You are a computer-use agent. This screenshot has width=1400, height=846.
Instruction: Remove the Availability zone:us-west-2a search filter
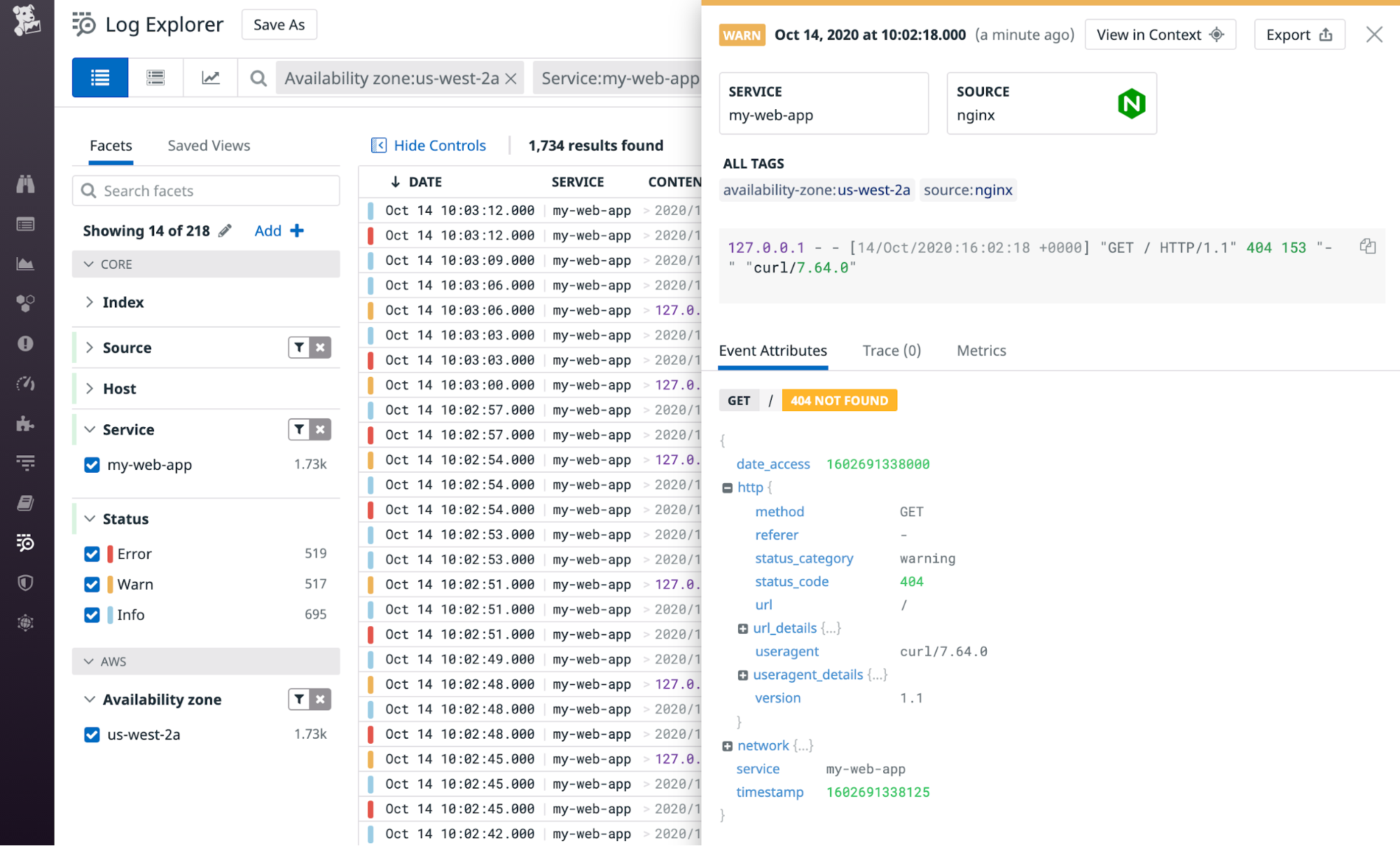tap(510, 78)
